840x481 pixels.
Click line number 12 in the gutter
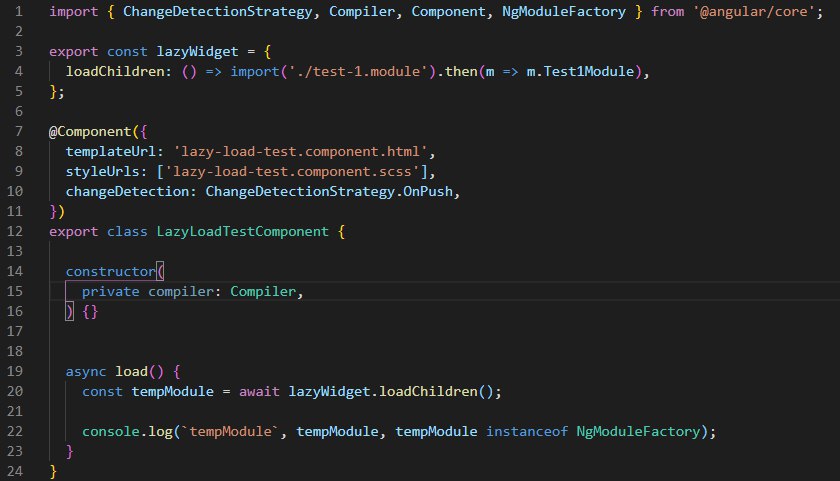(15, 231)
